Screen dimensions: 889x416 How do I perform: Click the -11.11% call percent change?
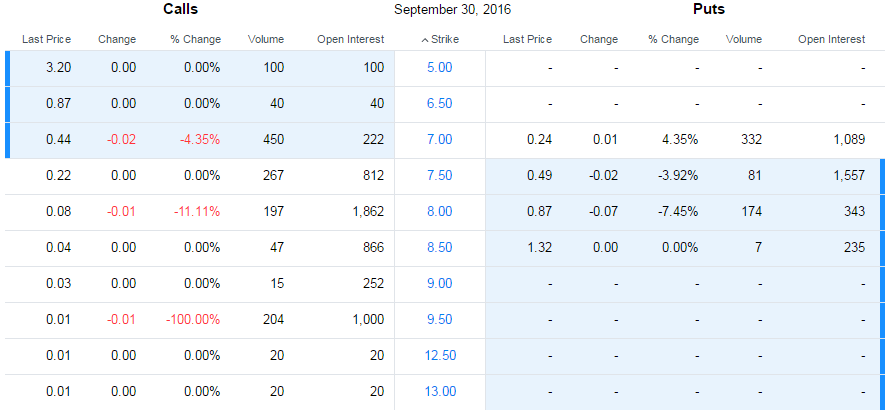pos(197,212)
